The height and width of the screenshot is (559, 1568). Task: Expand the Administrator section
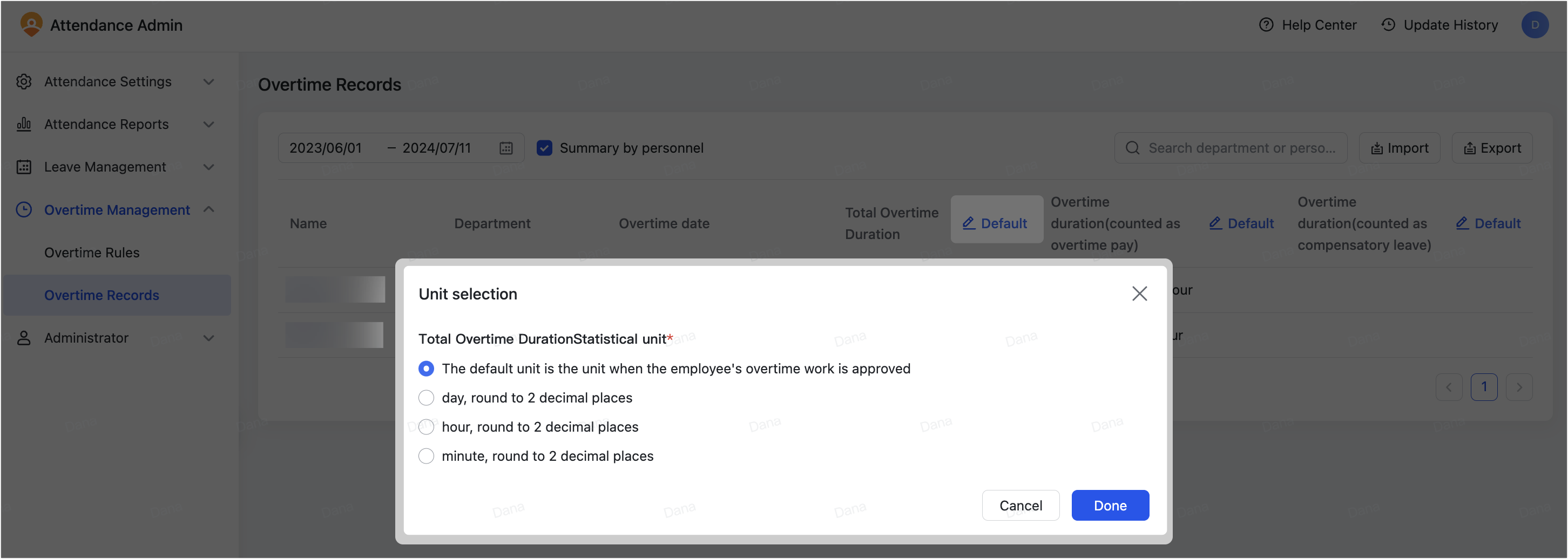209,338
